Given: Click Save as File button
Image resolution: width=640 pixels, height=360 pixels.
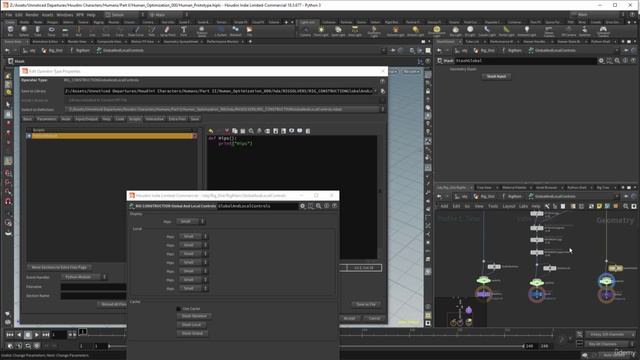Looking at the screenshot, I should (366, 304).
